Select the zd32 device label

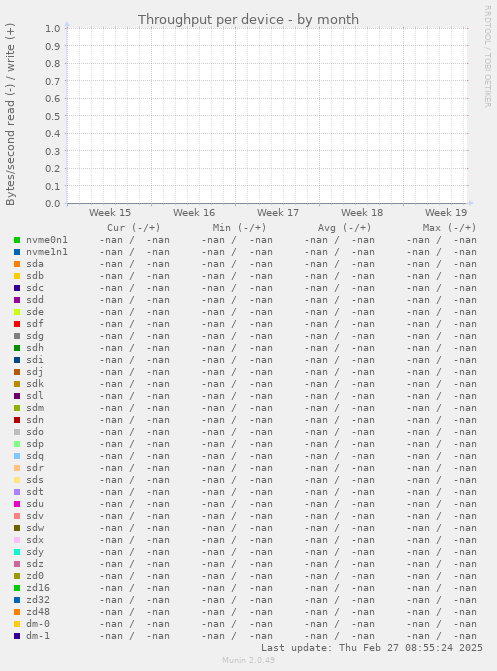tap(38, 600)
